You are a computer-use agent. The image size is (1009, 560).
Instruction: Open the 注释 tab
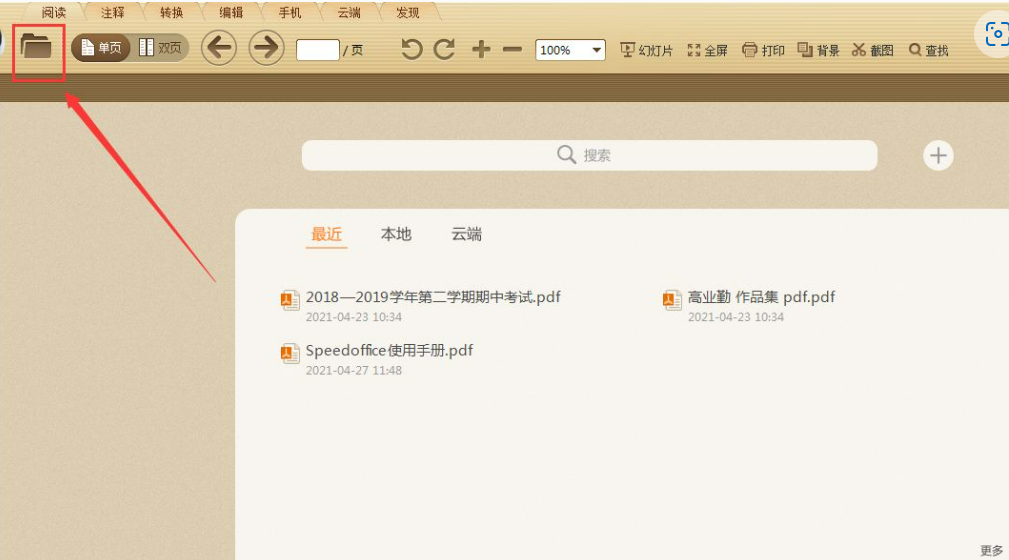point(113,12)
